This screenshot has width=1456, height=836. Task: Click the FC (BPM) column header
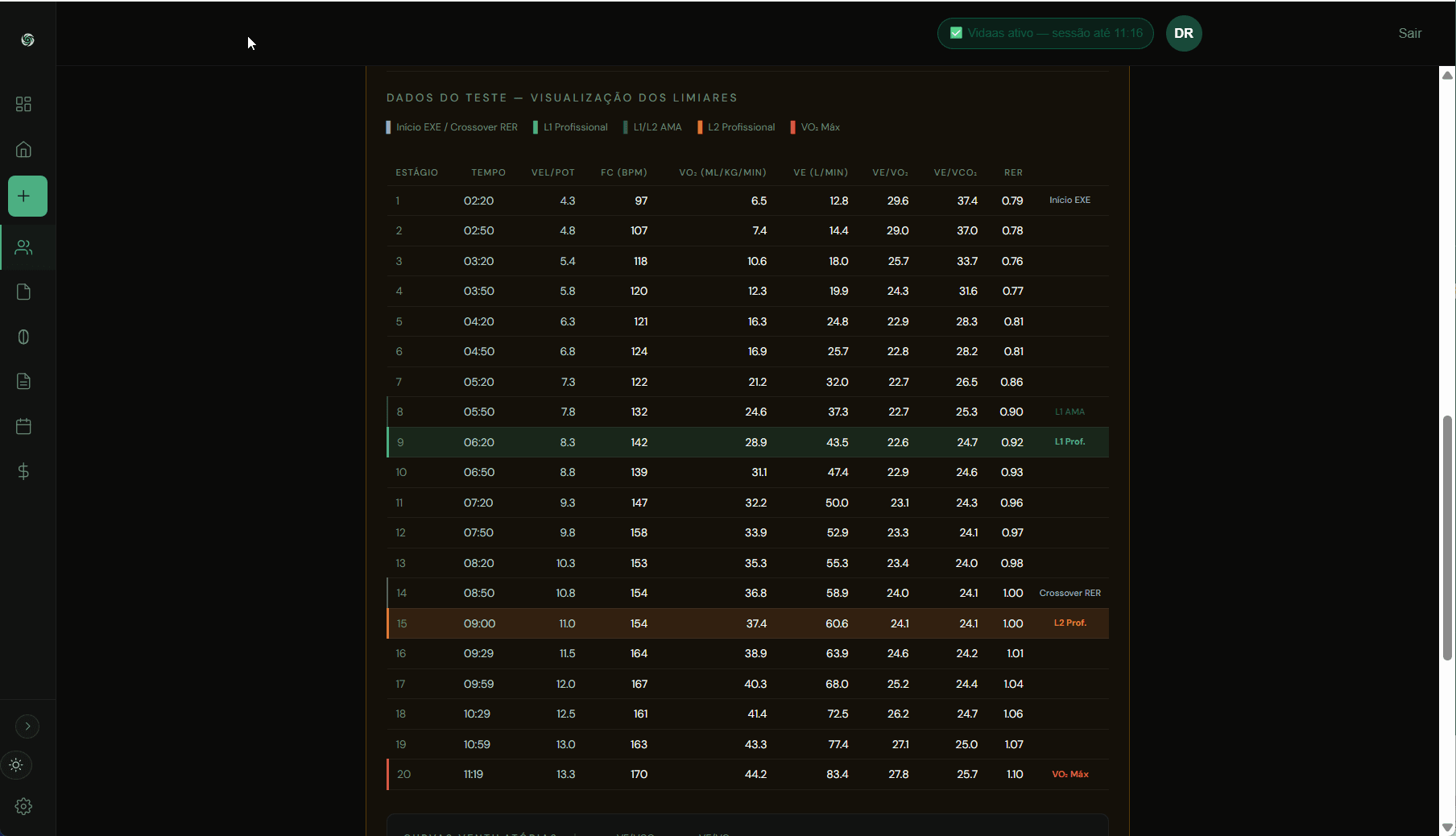pyautogui.click(x=624, y=172)
